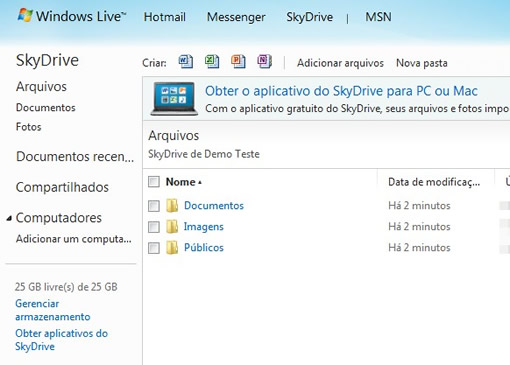Image resolution: width=510 pixels, height=365 pixels.
Task: Click Adicionar um computador link
Action: [x=74, y=239]
